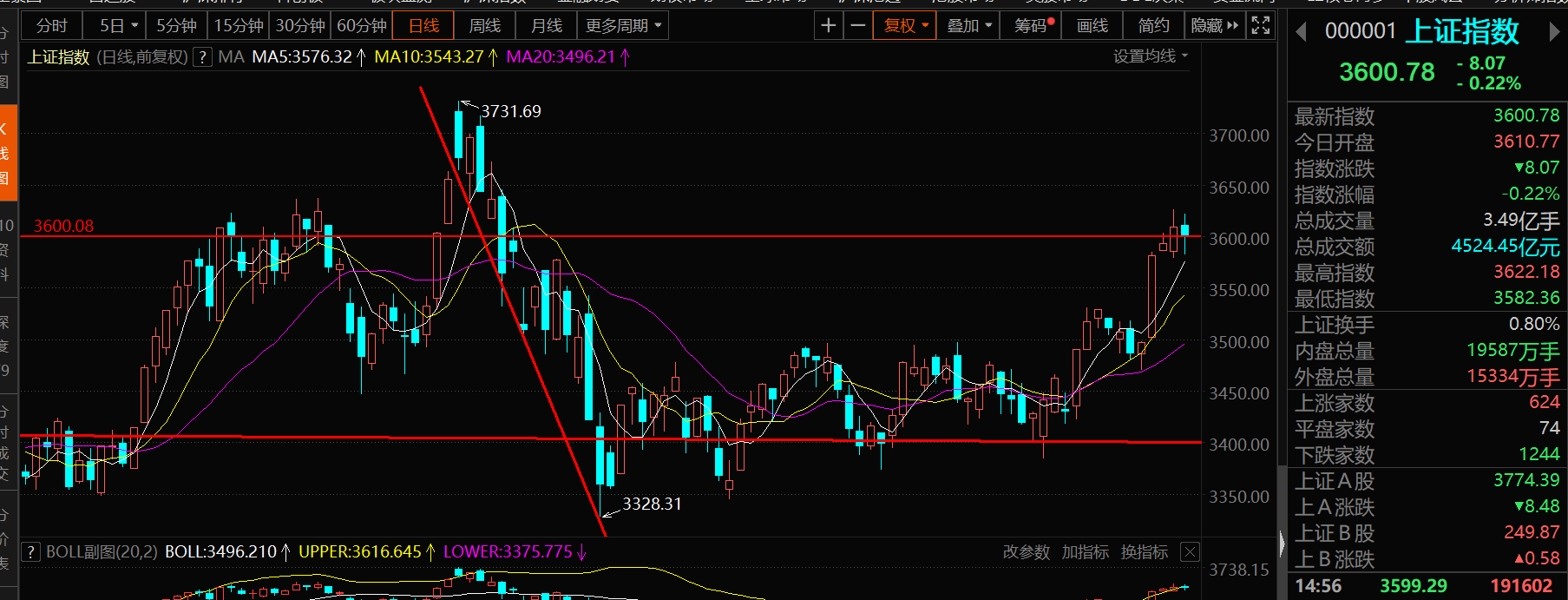
Task: Click the 3328.31 low price marker
Action: point(652,504)
